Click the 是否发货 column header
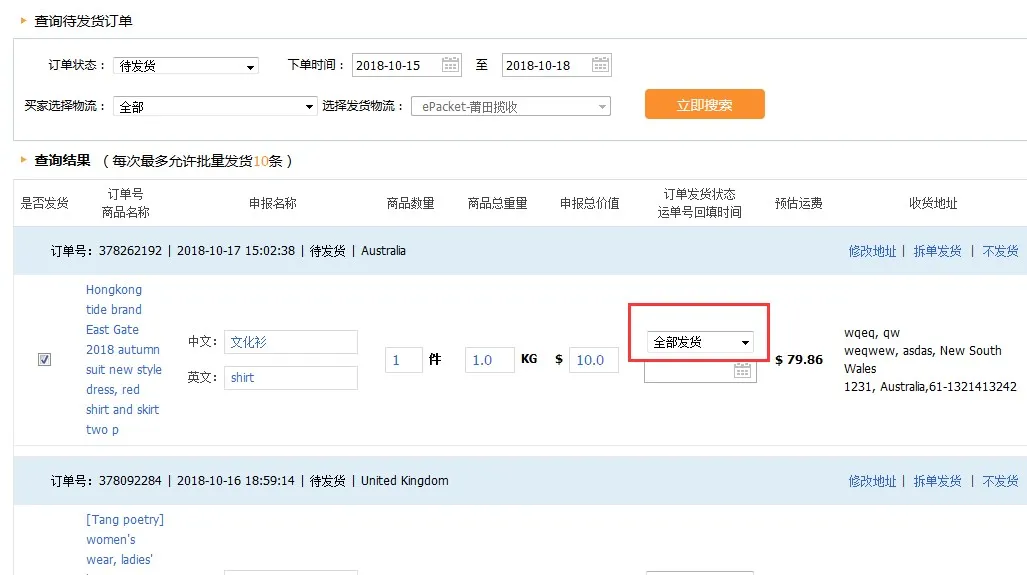The image size is (1027, 575). [45, 203]
